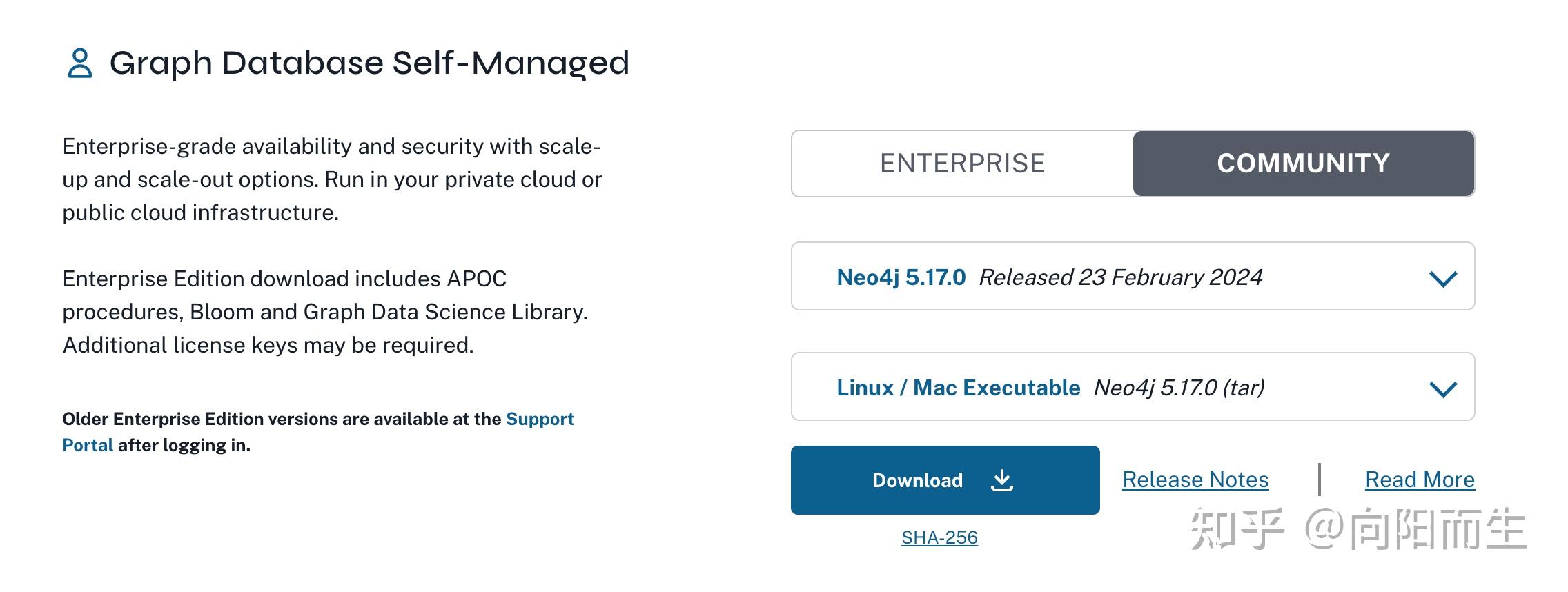Select the COMMUNITY edition tab

(1303, 164)
